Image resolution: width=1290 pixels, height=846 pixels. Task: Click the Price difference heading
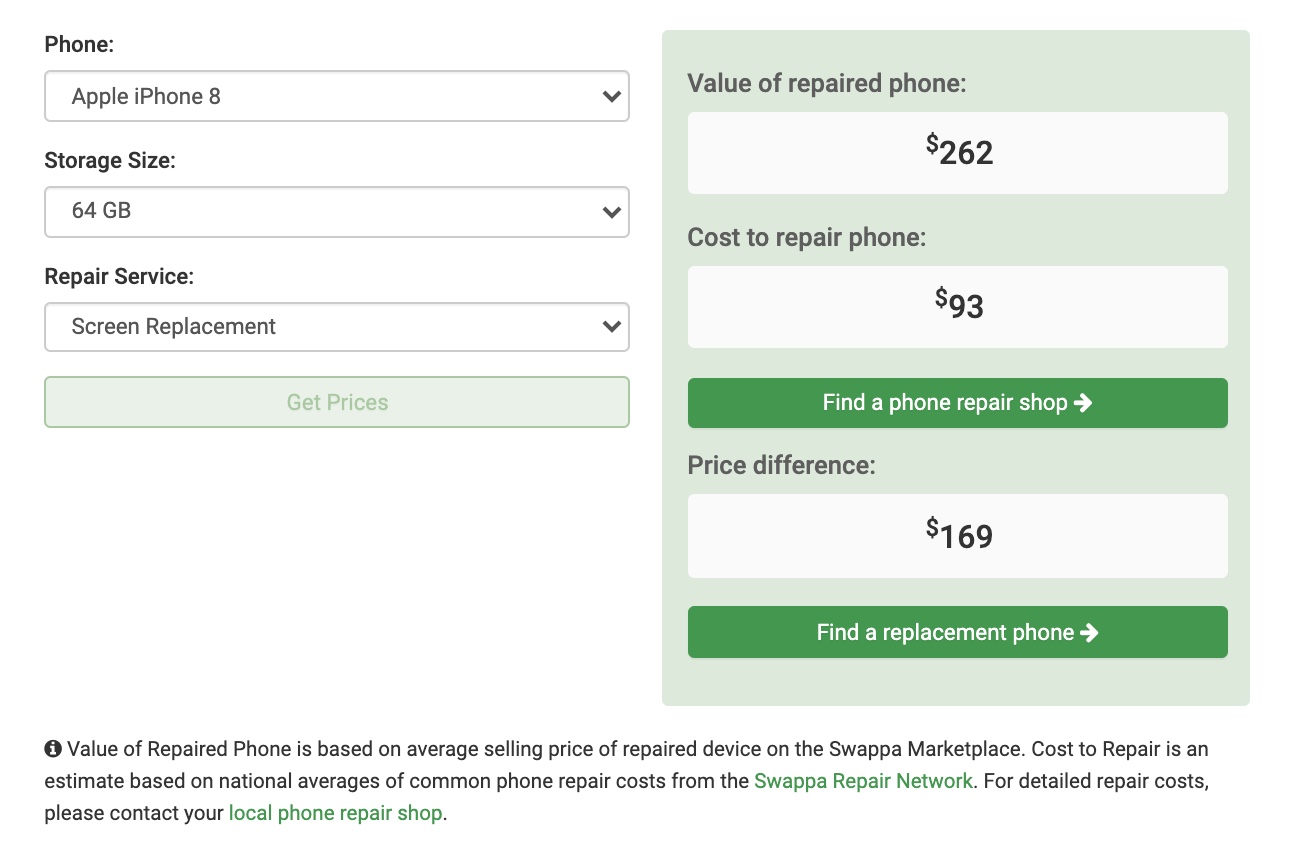click(781, 465)
